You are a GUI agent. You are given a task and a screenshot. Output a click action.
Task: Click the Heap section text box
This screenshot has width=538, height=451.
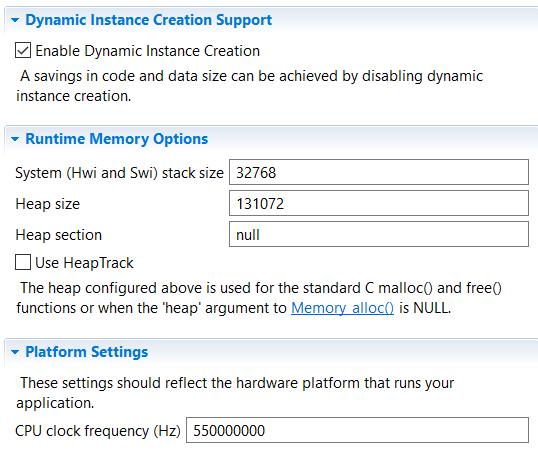coord(379,234)
